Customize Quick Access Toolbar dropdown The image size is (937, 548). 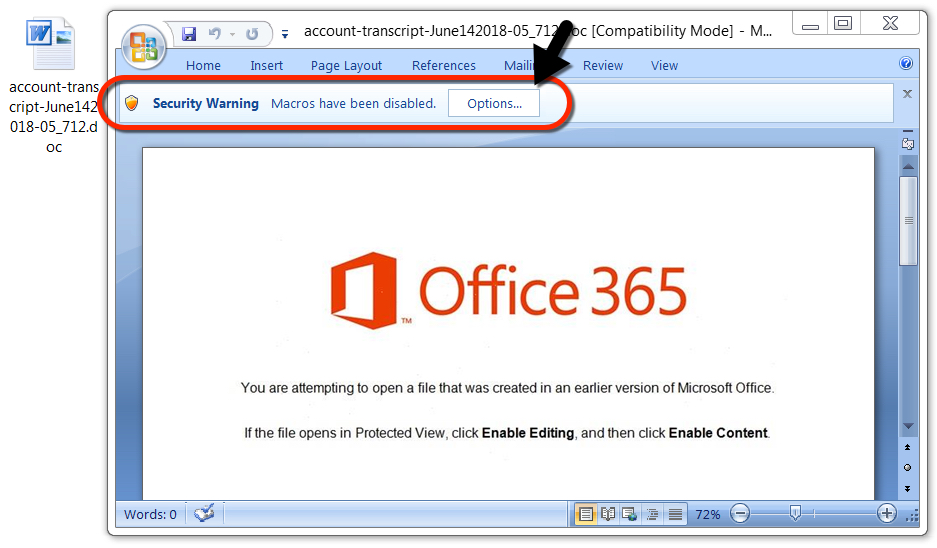coord(285,35)
